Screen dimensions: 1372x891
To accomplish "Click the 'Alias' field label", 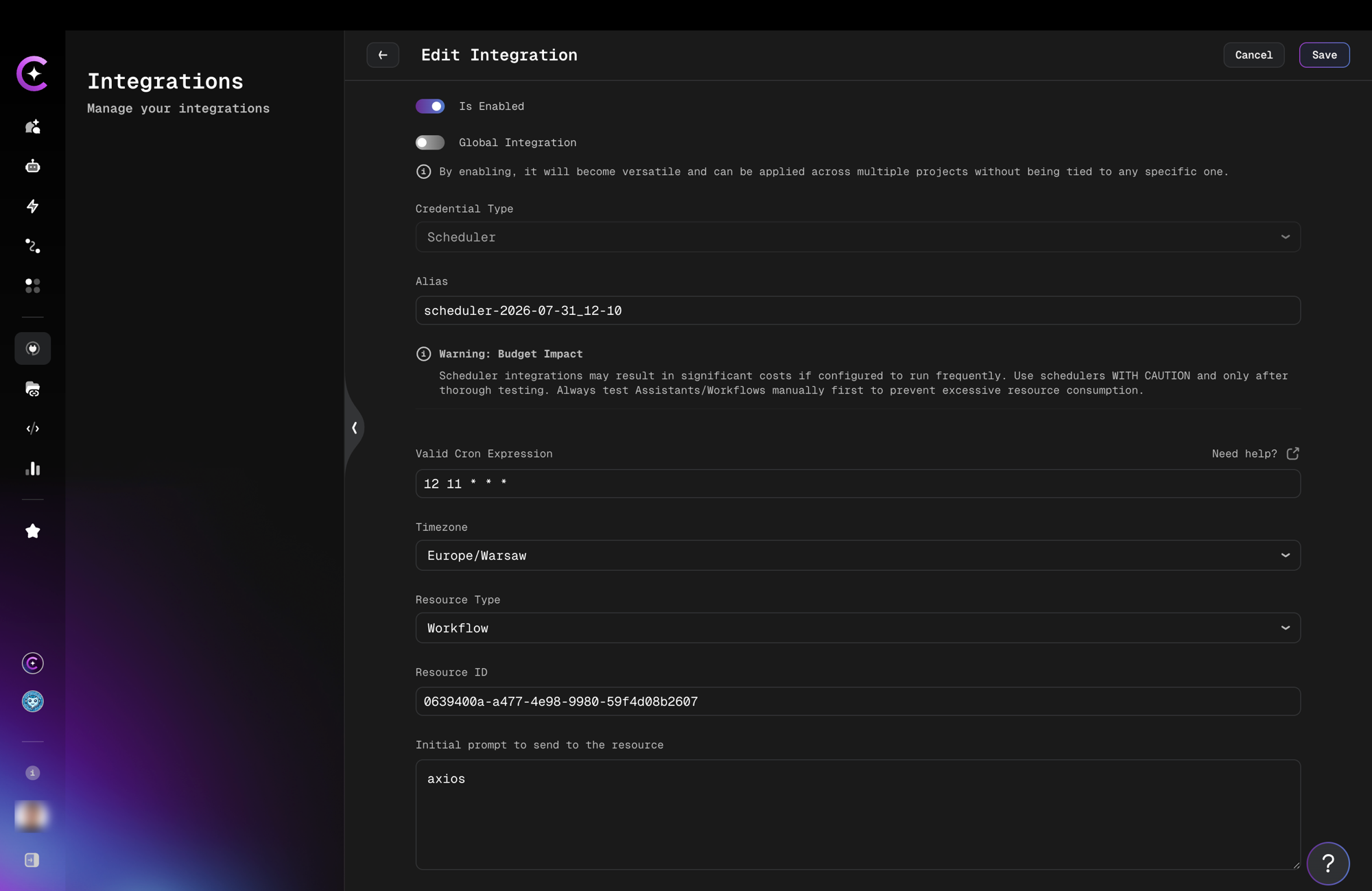I will coord(431,281).
